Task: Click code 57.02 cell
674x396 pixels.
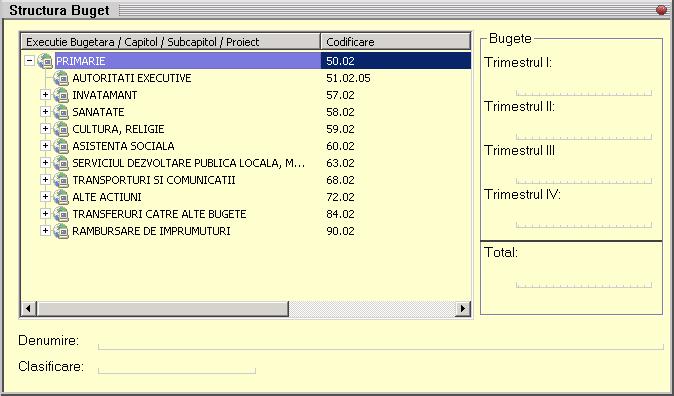Action: [340, 95]
